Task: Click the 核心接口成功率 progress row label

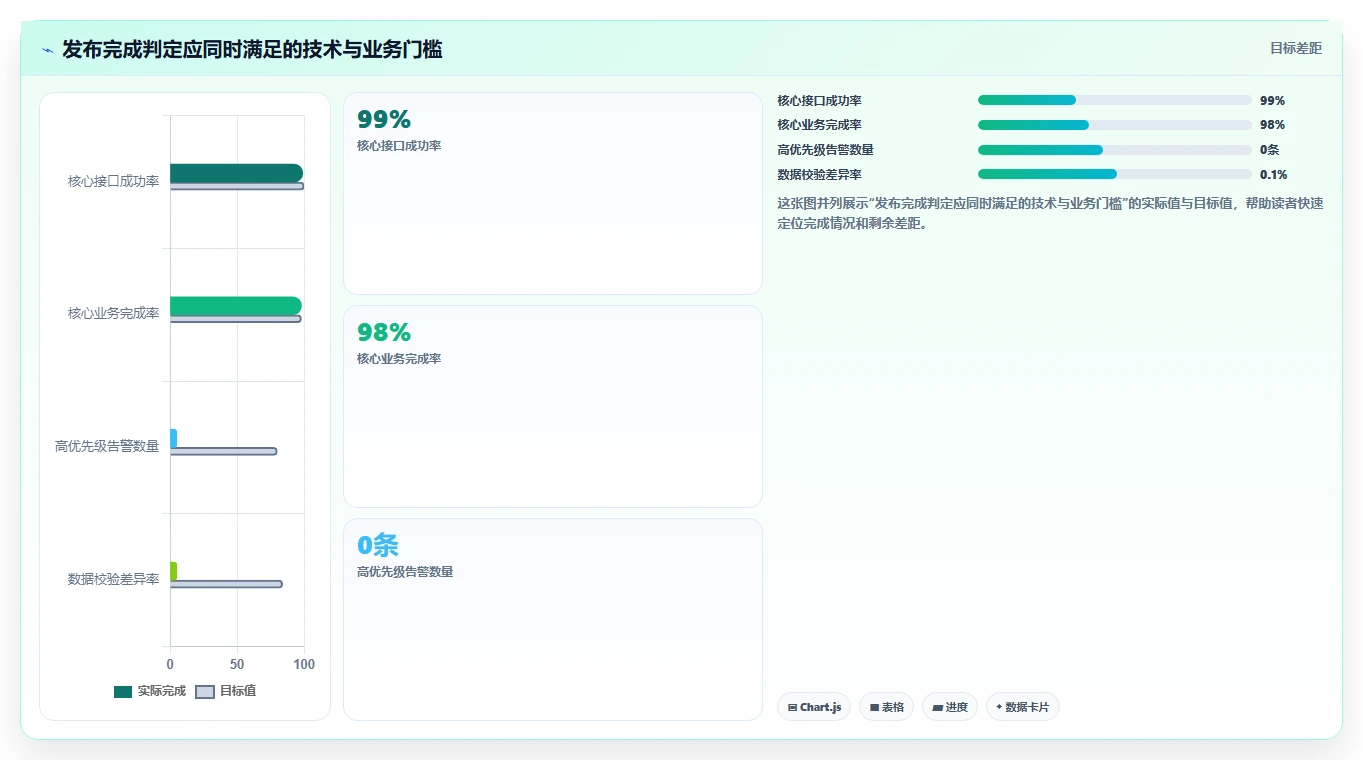Action: (x=819, y=101)
